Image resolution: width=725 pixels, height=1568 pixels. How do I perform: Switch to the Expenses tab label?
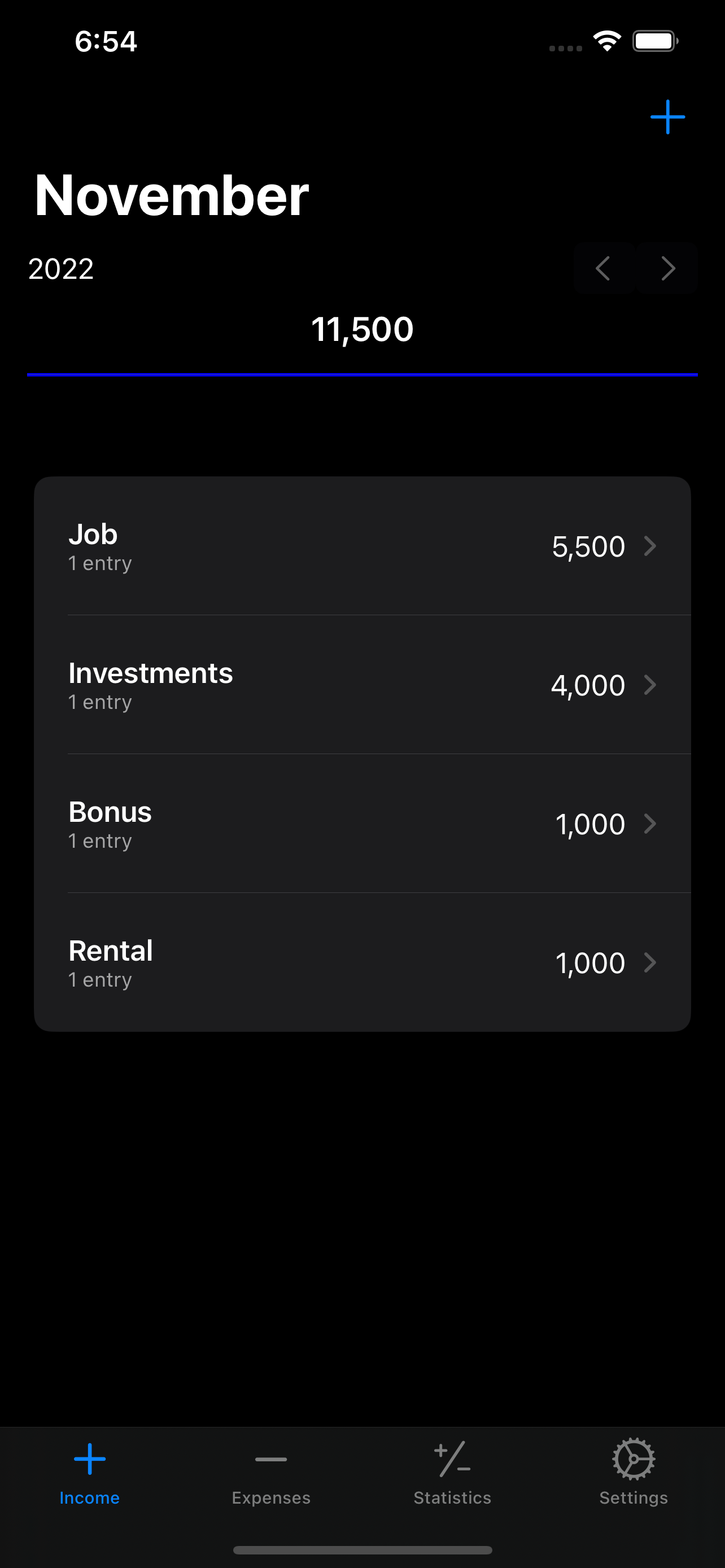coord(271,1497)
